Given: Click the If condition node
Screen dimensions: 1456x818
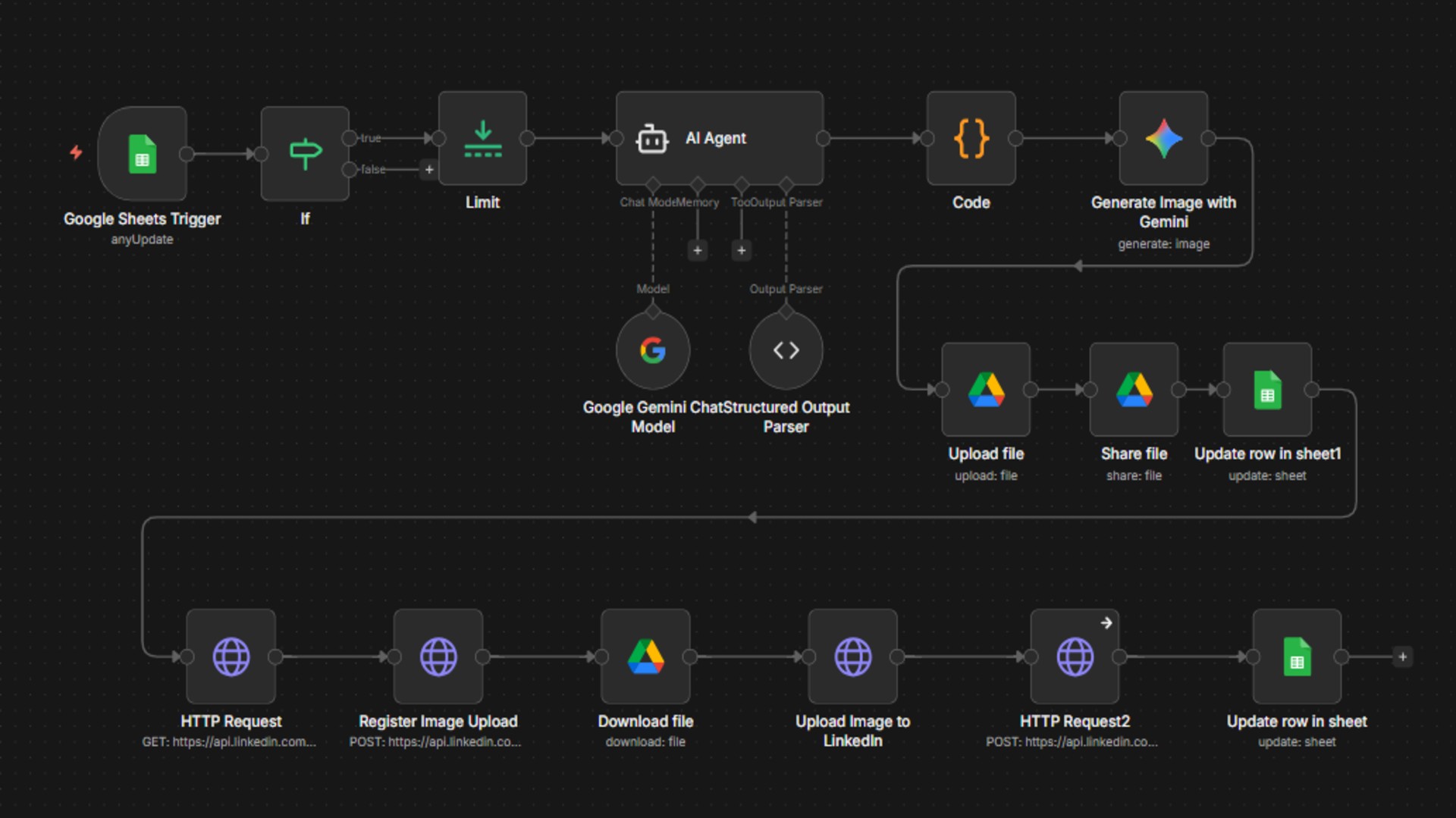Looking at the screenshot, I should point(305,154).
